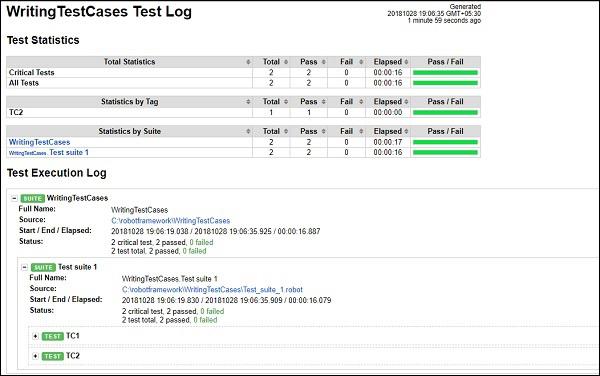The image size is (600, 376).
Task: Sort Statistics by Tag Elapsed column
Action: coord(406,102)
